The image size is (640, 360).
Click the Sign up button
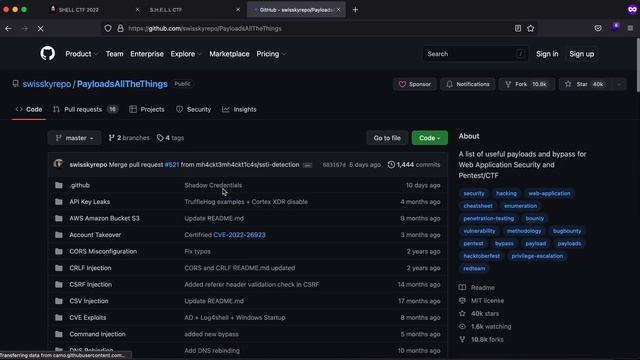tap(582, 54)
